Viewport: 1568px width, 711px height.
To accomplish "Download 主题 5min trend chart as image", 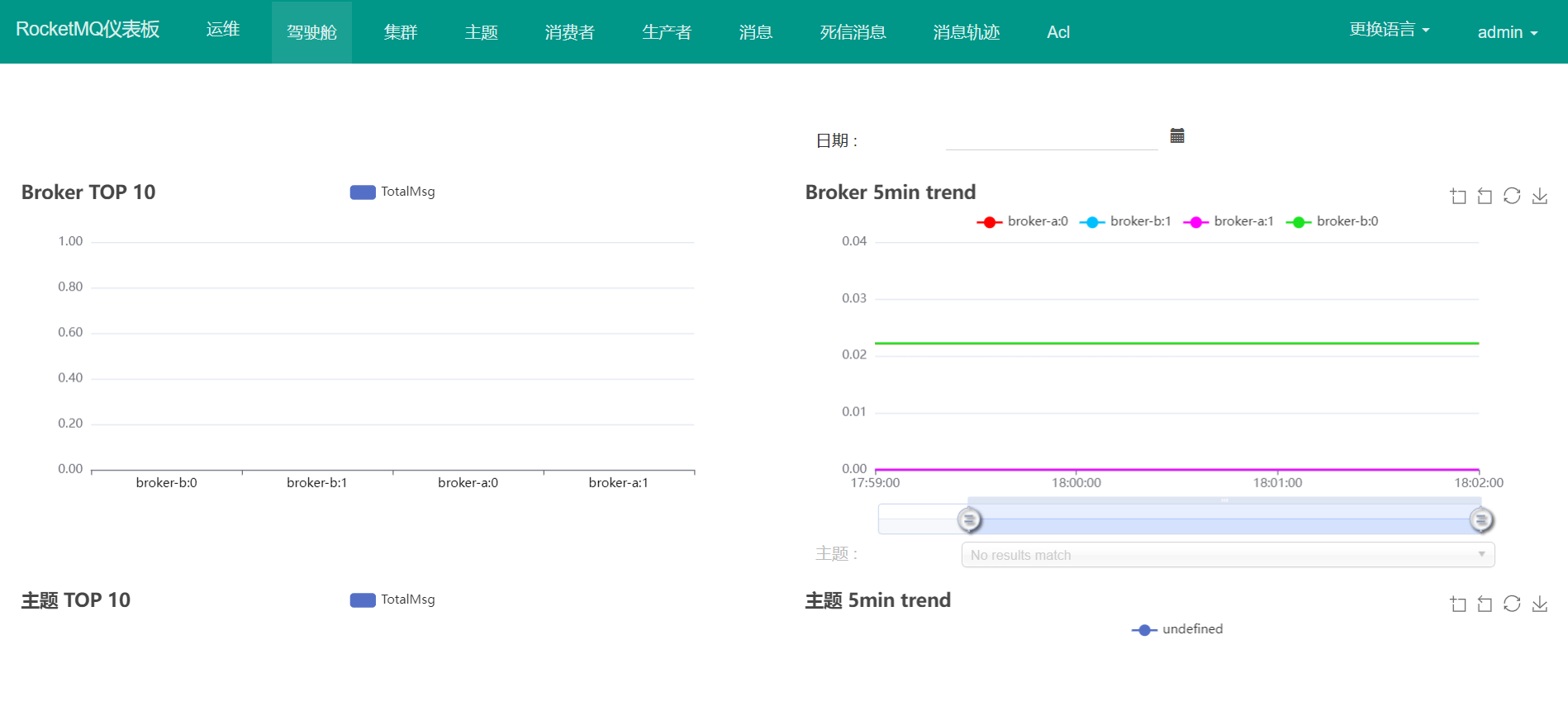I will coord(1540,604).
